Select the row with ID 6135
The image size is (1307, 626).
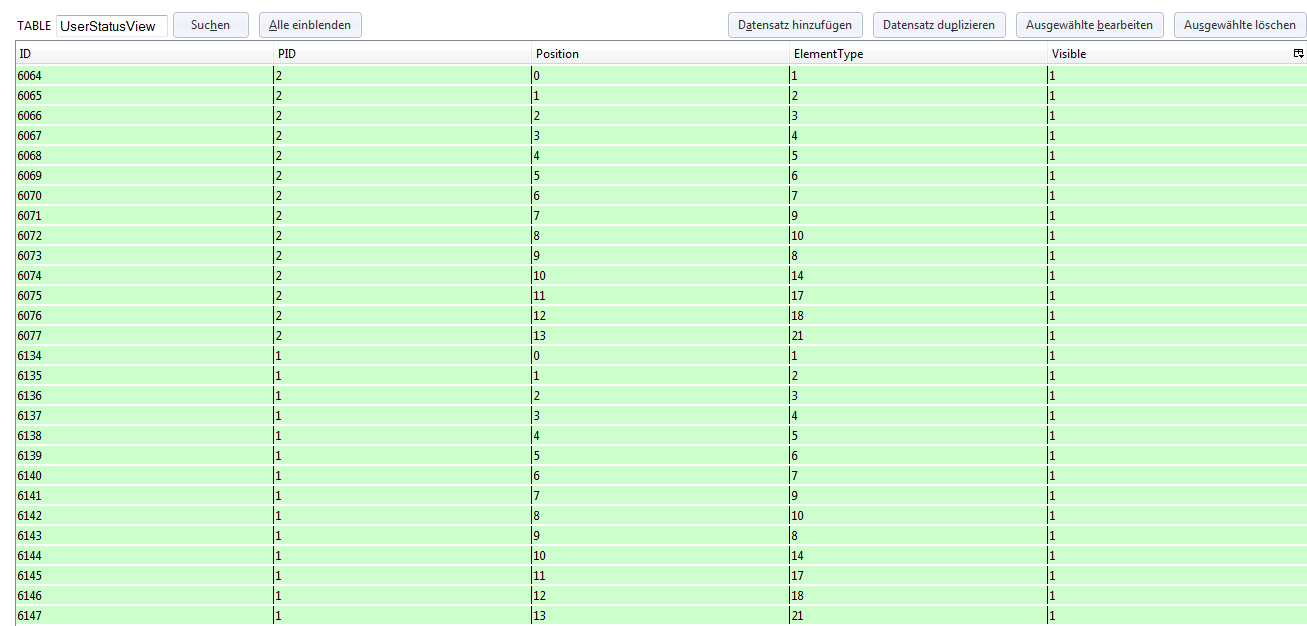point(661,376)
